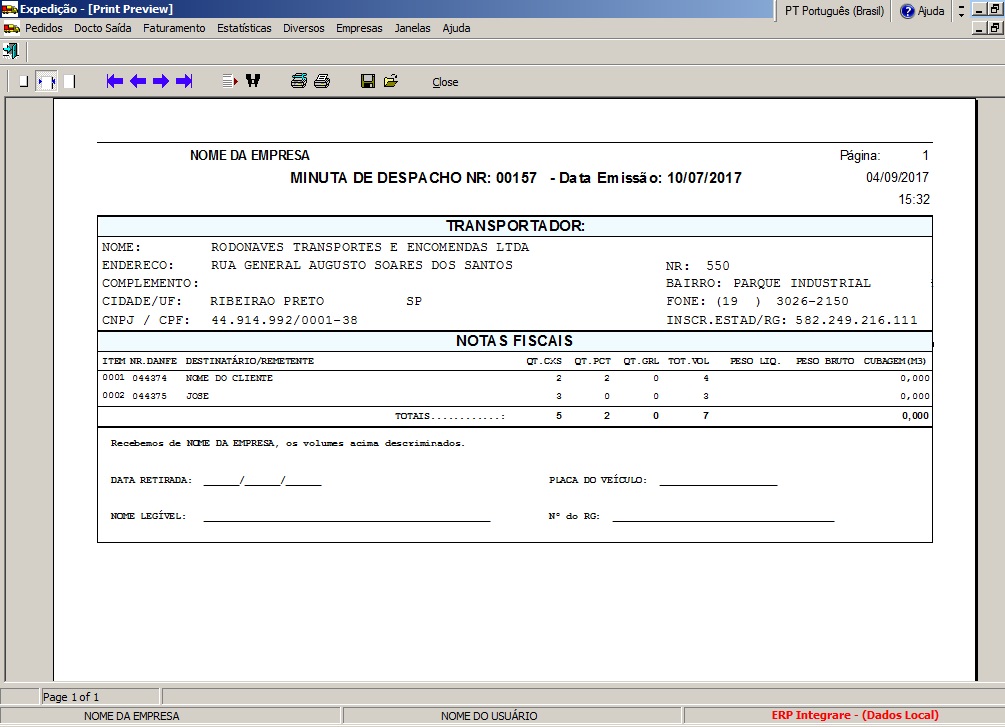The width and height of the screenshot is (1005, 727).
Task: Open a report file with folder icon
Action: 390,81
